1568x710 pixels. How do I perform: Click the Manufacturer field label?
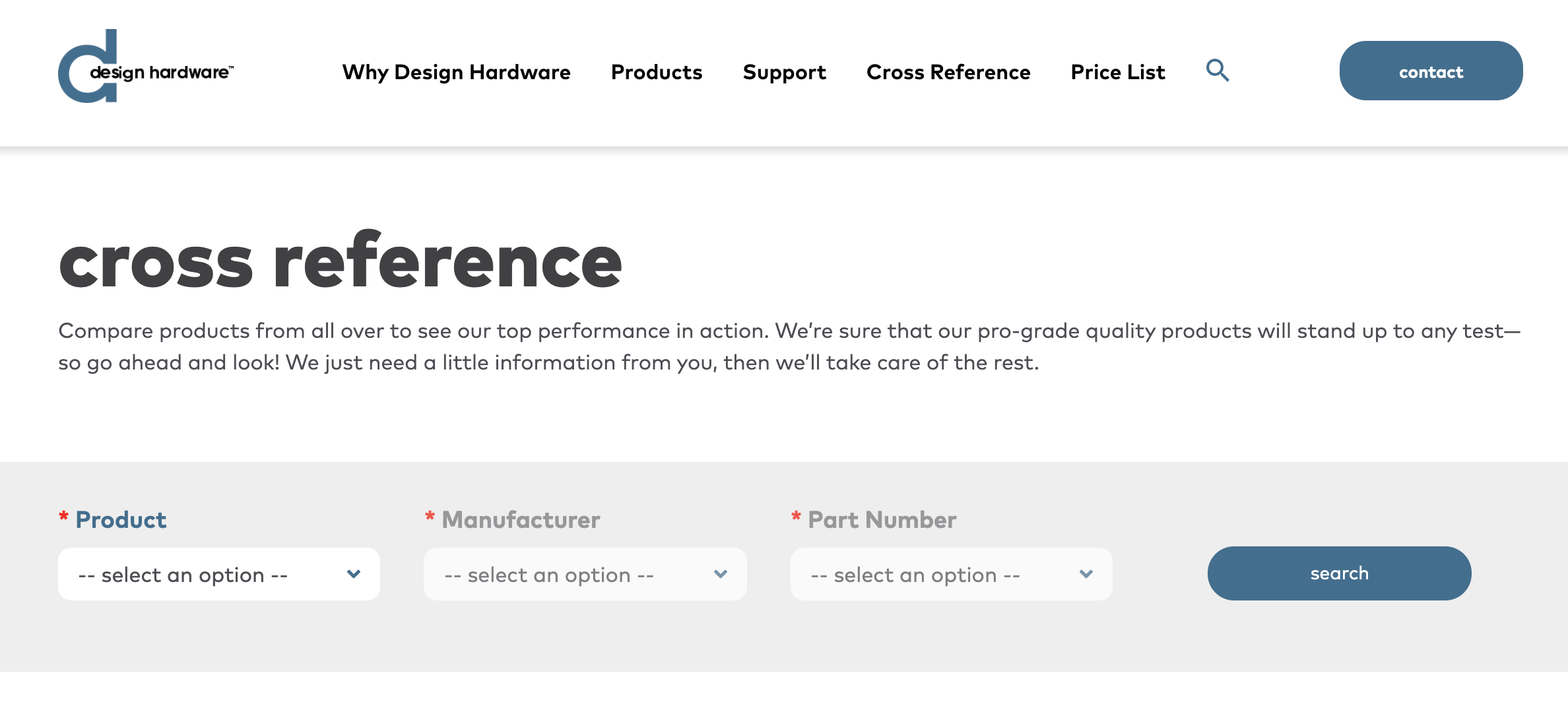tap(521, 520)
